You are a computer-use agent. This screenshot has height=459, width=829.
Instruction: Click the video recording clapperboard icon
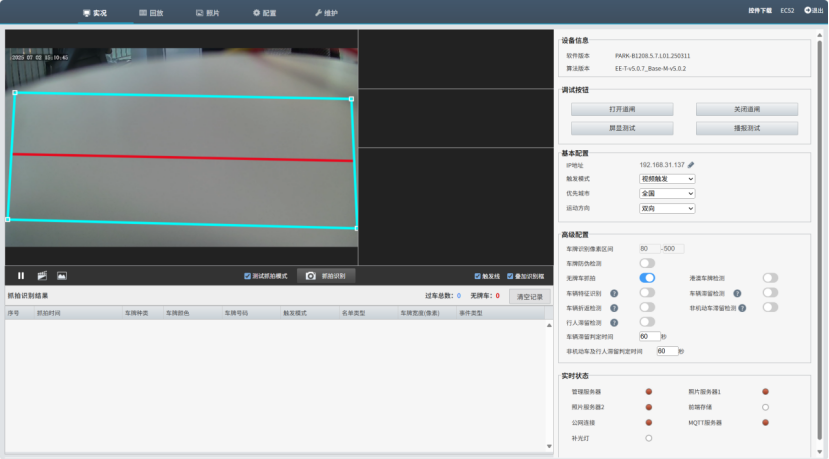[42, 276]
